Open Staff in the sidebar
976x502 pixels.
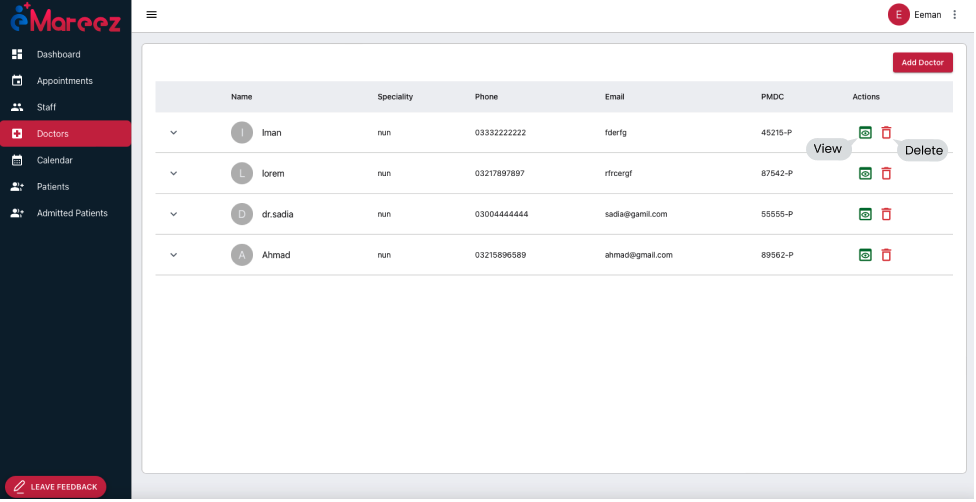pos(65,107)
